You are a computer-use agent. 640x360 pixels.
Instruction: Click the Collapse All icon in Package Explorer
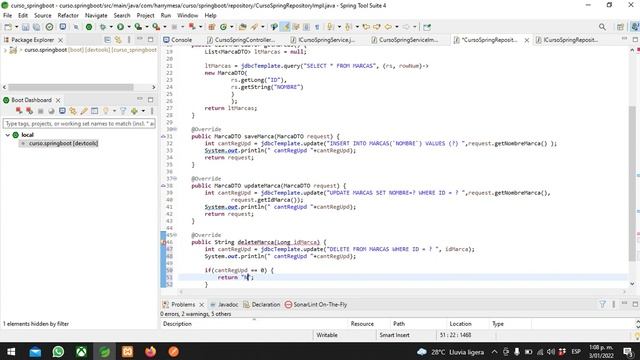click(x=107, y=40)
